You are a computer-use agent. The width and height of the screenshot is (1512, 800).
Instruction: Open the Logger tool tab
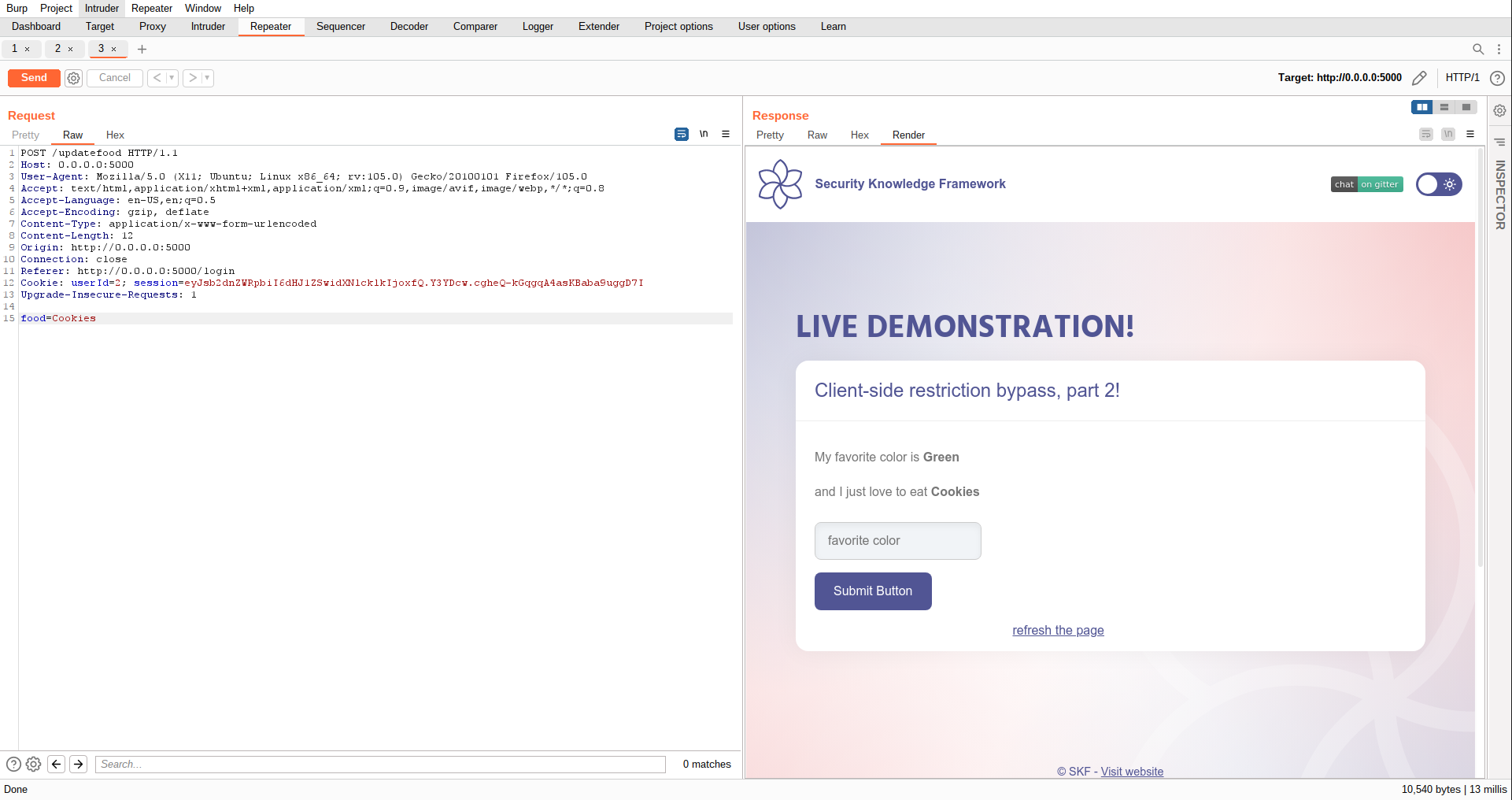(538, 27)
